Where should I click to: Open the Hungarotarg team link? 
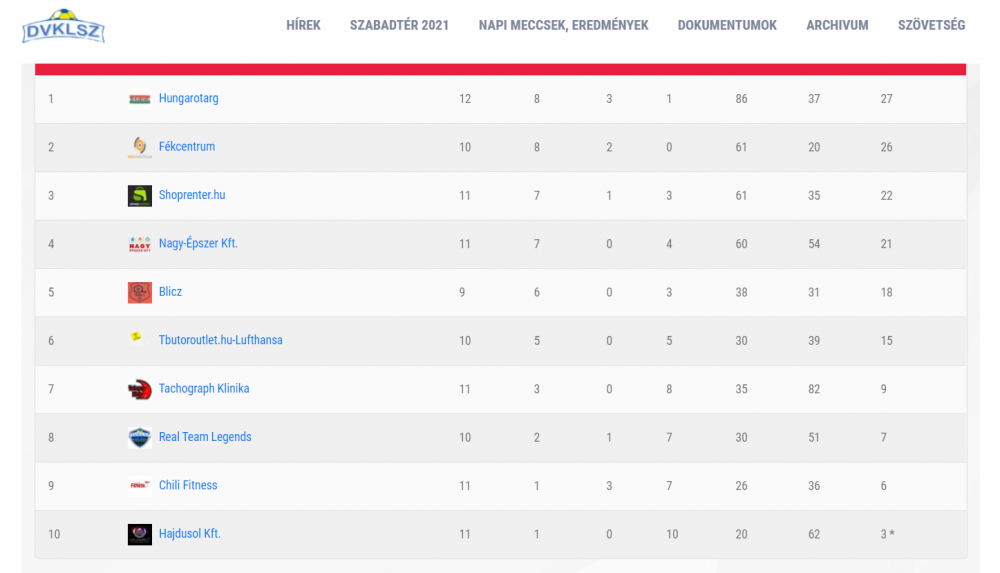pyautogui.click(x=189, y=98)
